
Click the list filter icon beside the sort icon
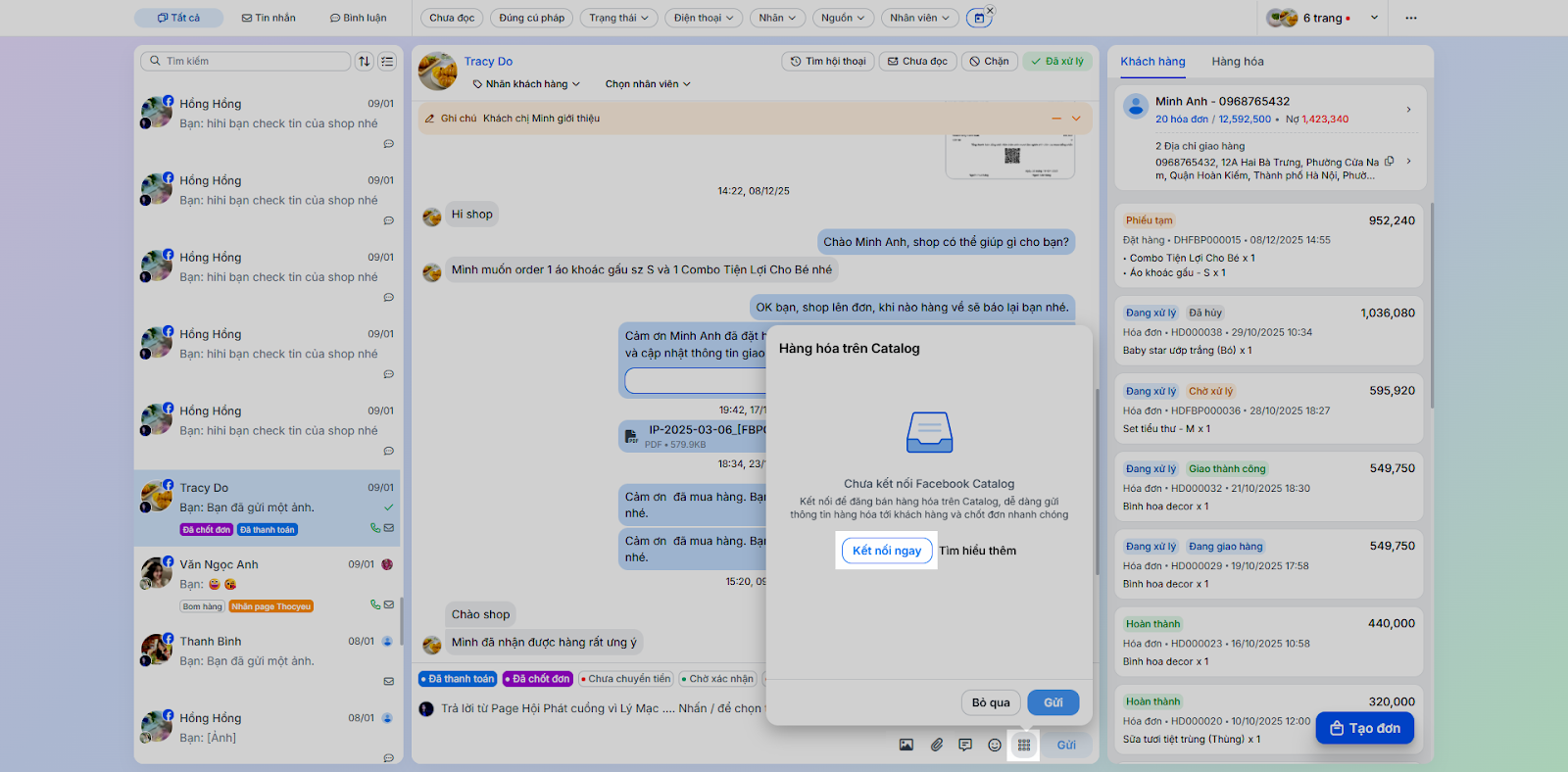(388, 61)
